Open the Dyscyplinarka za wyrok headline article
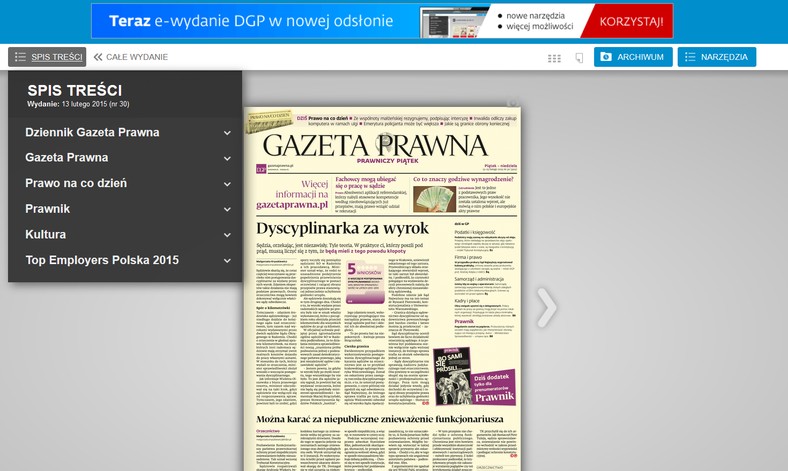 (342, 228)
